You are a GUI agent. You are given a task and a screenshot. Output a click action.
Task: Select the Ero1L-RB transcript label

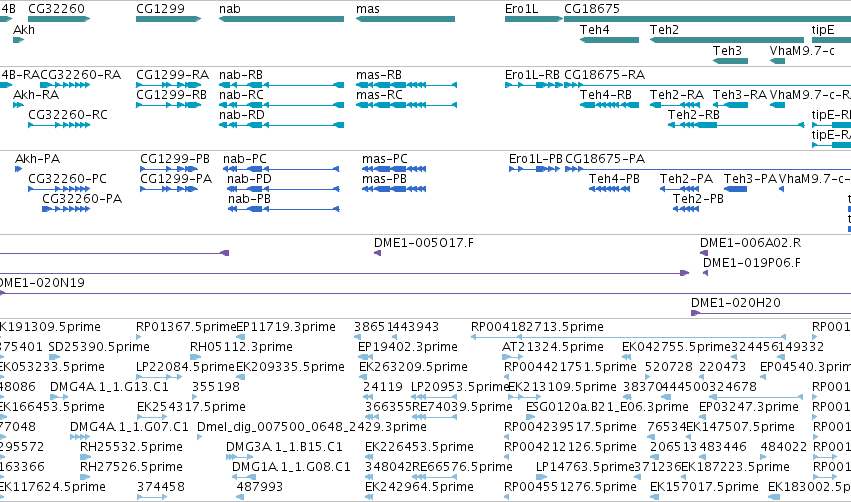point(532,74)
